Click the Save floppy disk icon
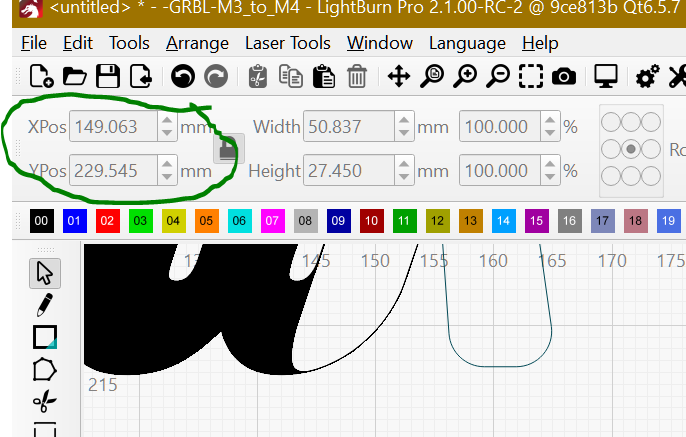 (108, 76)
